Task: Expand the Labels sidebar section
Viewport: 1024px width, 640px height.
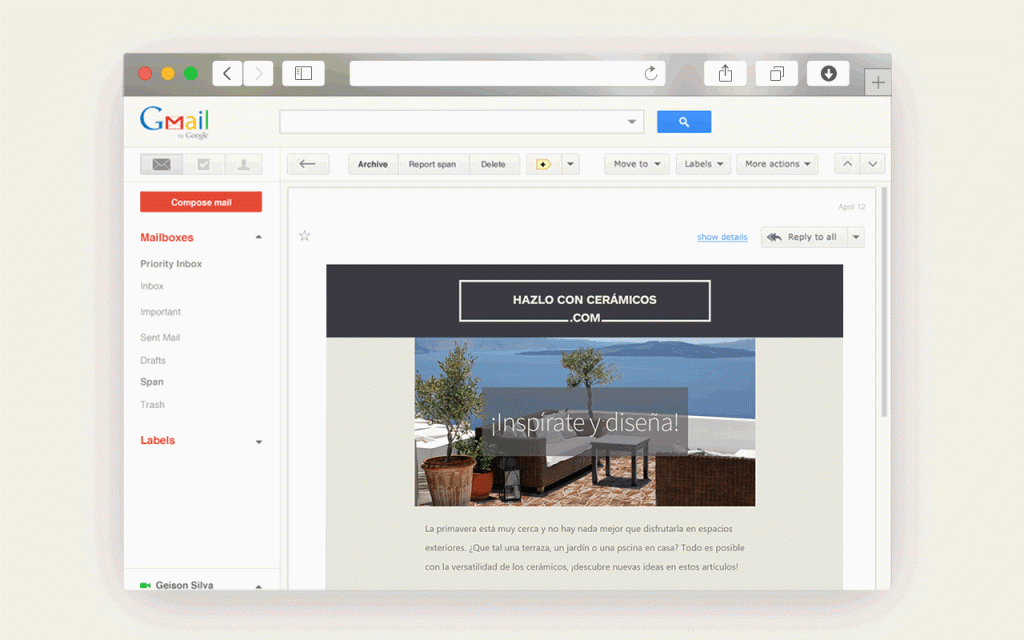Action: [259, 442]
